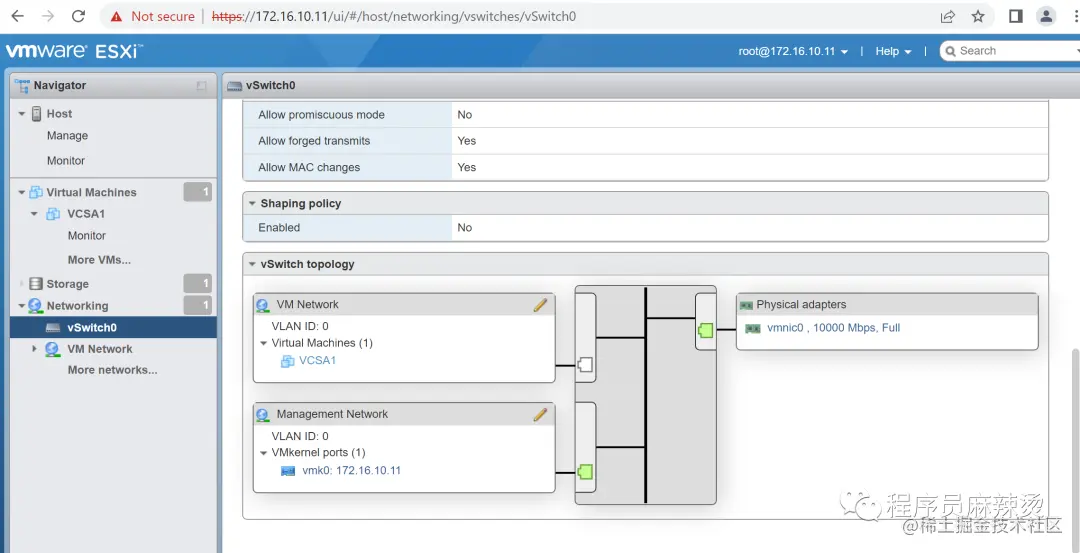
Task: Open More networks... link
Action: point(112,370)
